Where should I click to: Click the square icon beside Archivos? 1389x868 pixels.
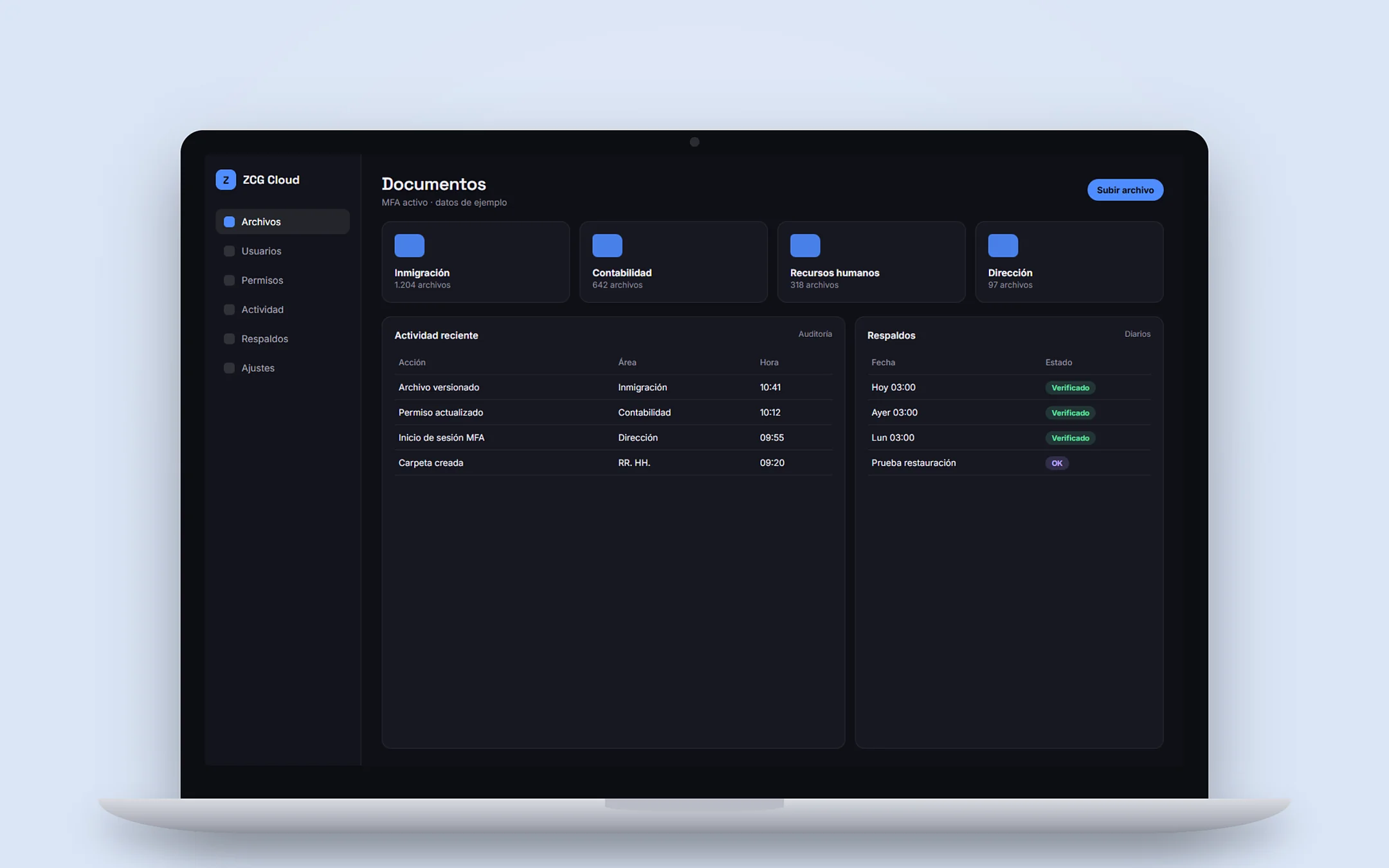click(x=229, y=222)
